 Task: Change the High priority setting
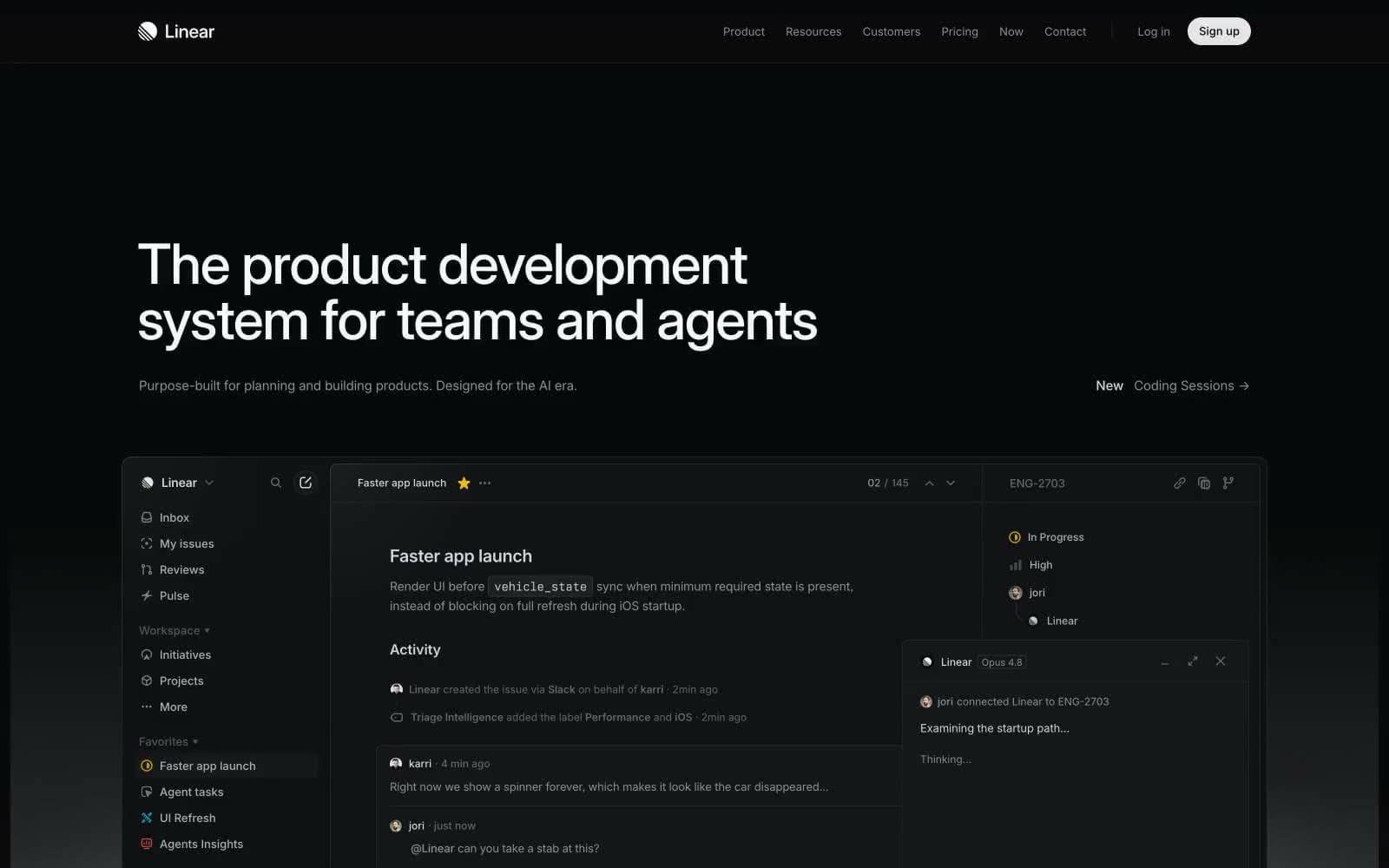pyautogui.click(x=1030, y=565)
